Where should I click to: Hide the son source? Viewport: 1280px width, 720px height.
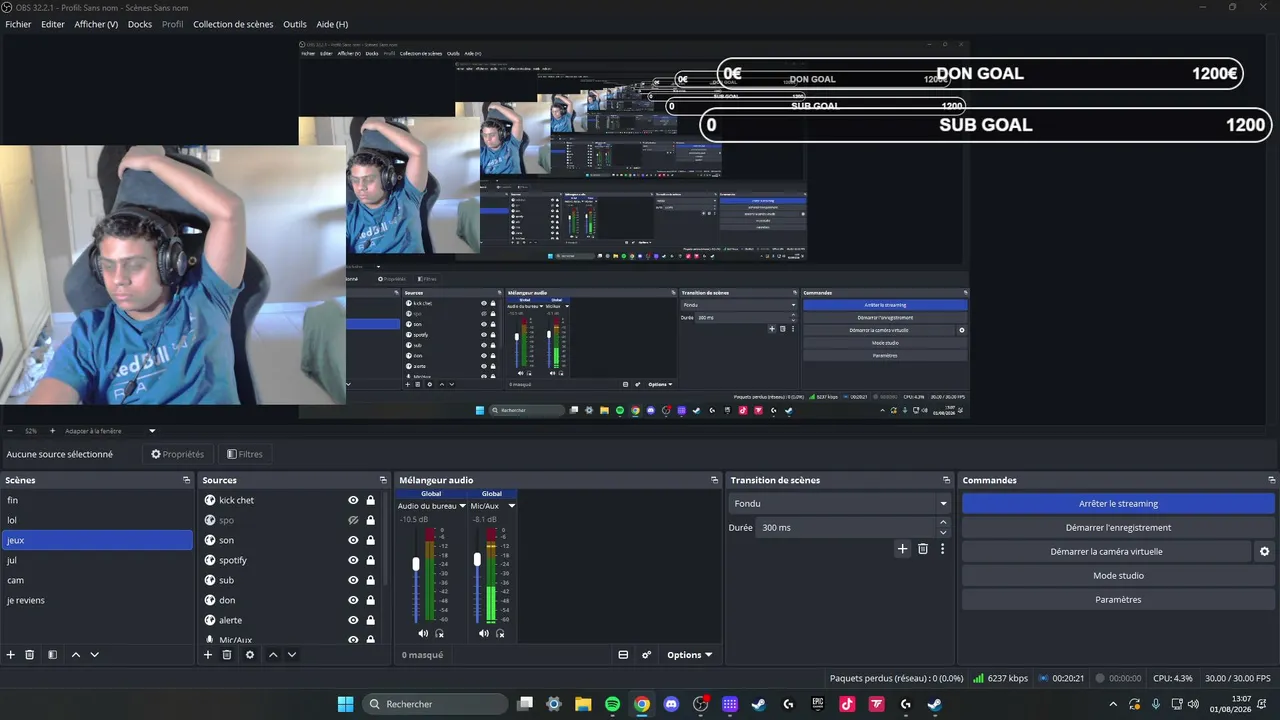353,540
